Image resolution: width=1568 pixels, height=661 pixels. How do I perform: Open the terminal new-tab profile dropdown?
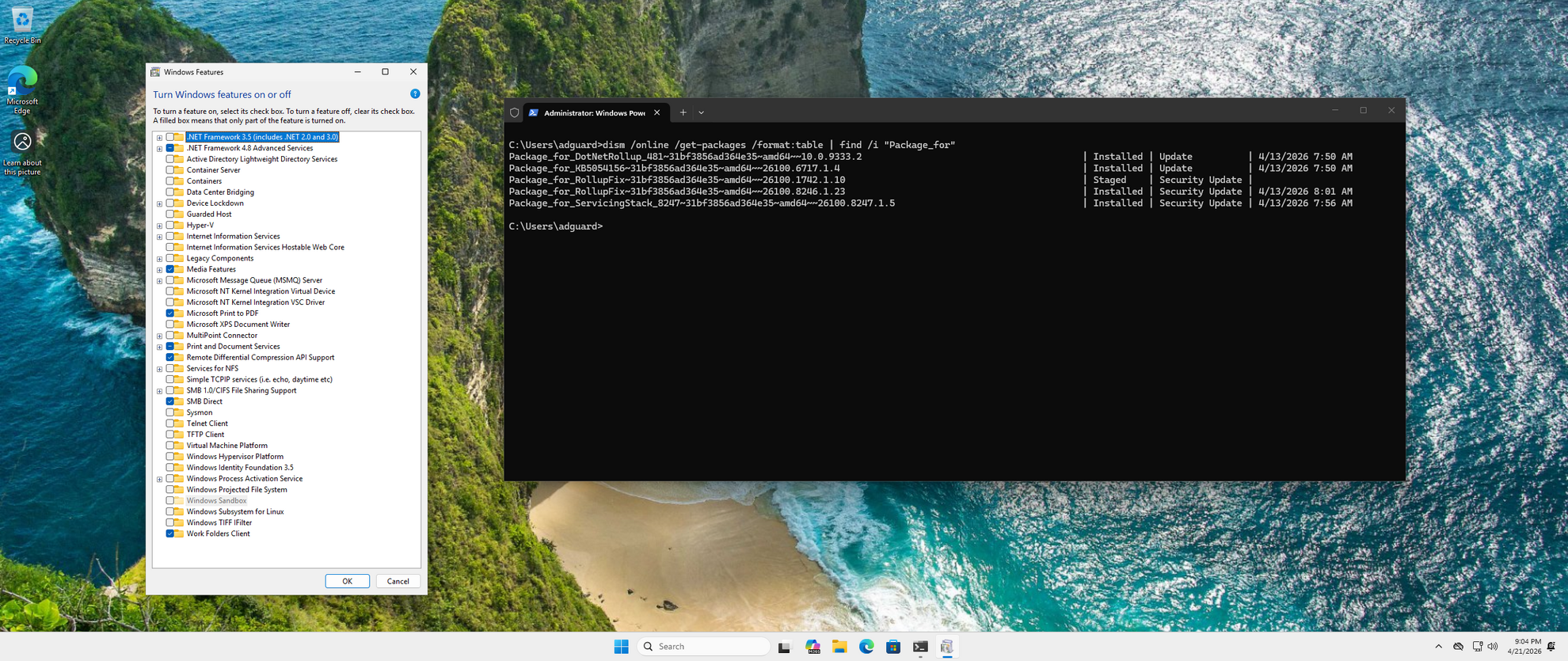(702, 112)
